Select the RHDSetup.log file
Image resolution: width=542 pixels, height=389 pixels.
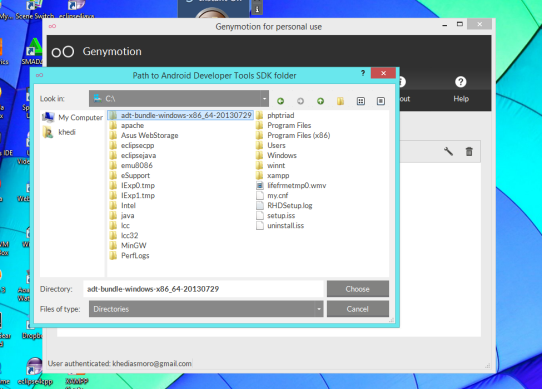click(284, 205)
